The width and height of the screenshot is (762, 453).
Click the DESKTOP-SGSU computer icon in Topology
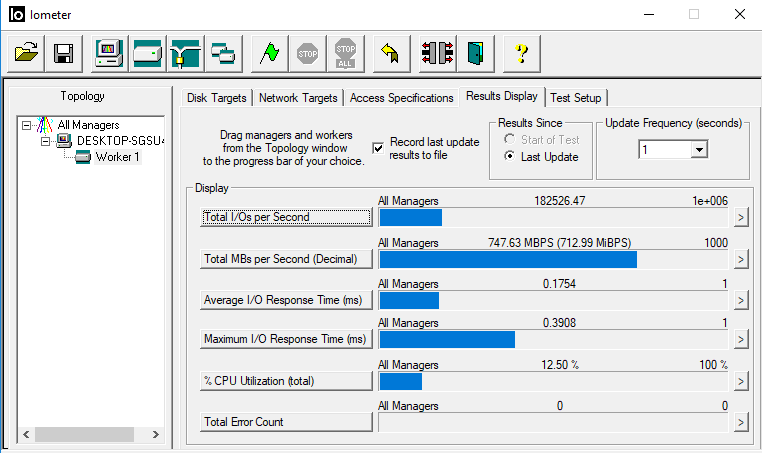[64, 141]
